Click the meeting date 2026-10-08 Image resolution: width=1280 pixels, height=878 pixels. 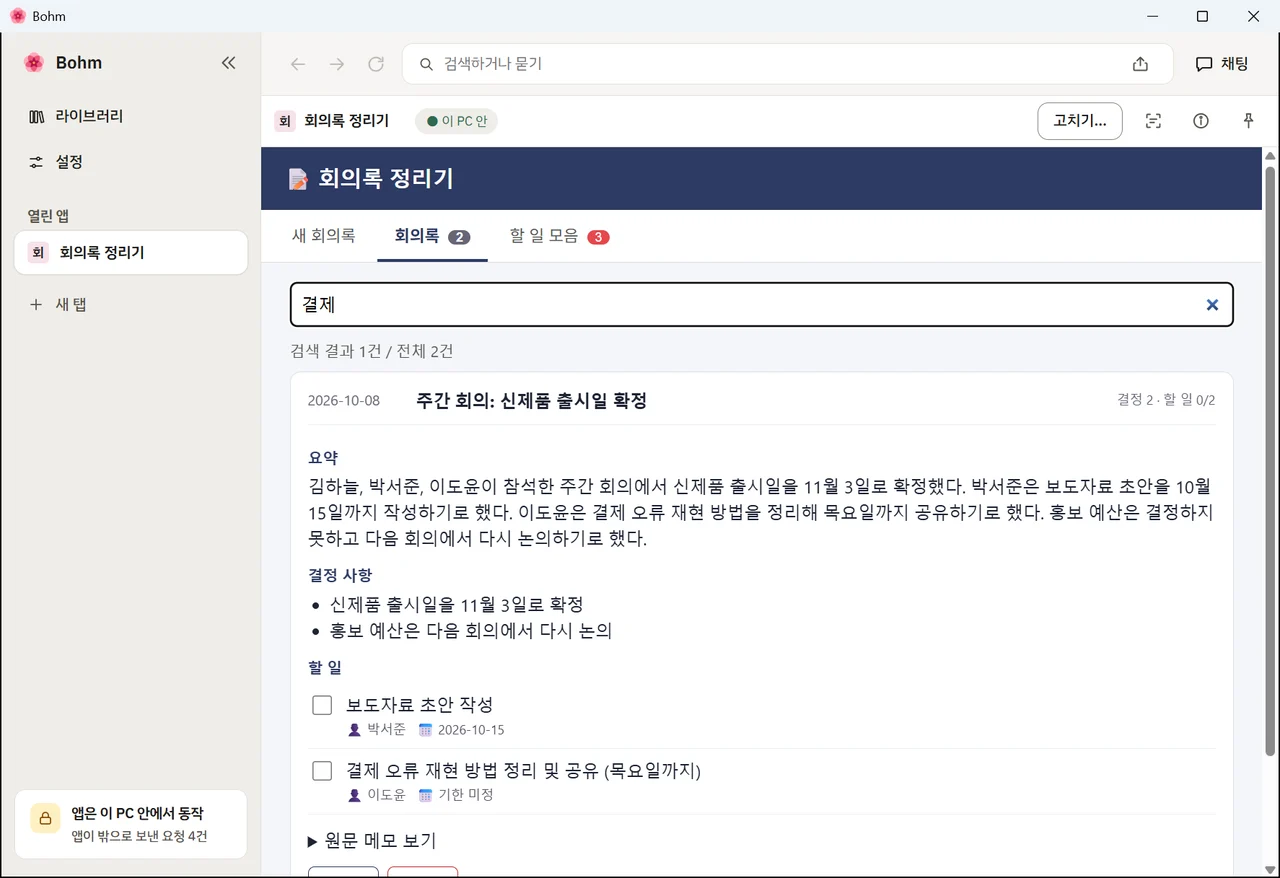point(344,401)
